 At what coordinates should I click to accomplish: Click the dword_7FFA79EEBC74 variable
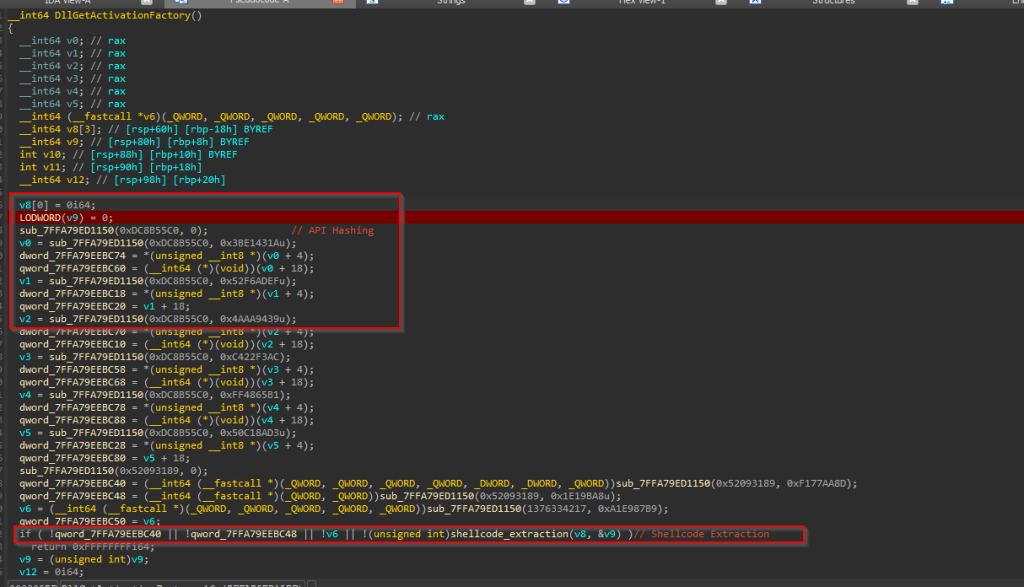78,255
